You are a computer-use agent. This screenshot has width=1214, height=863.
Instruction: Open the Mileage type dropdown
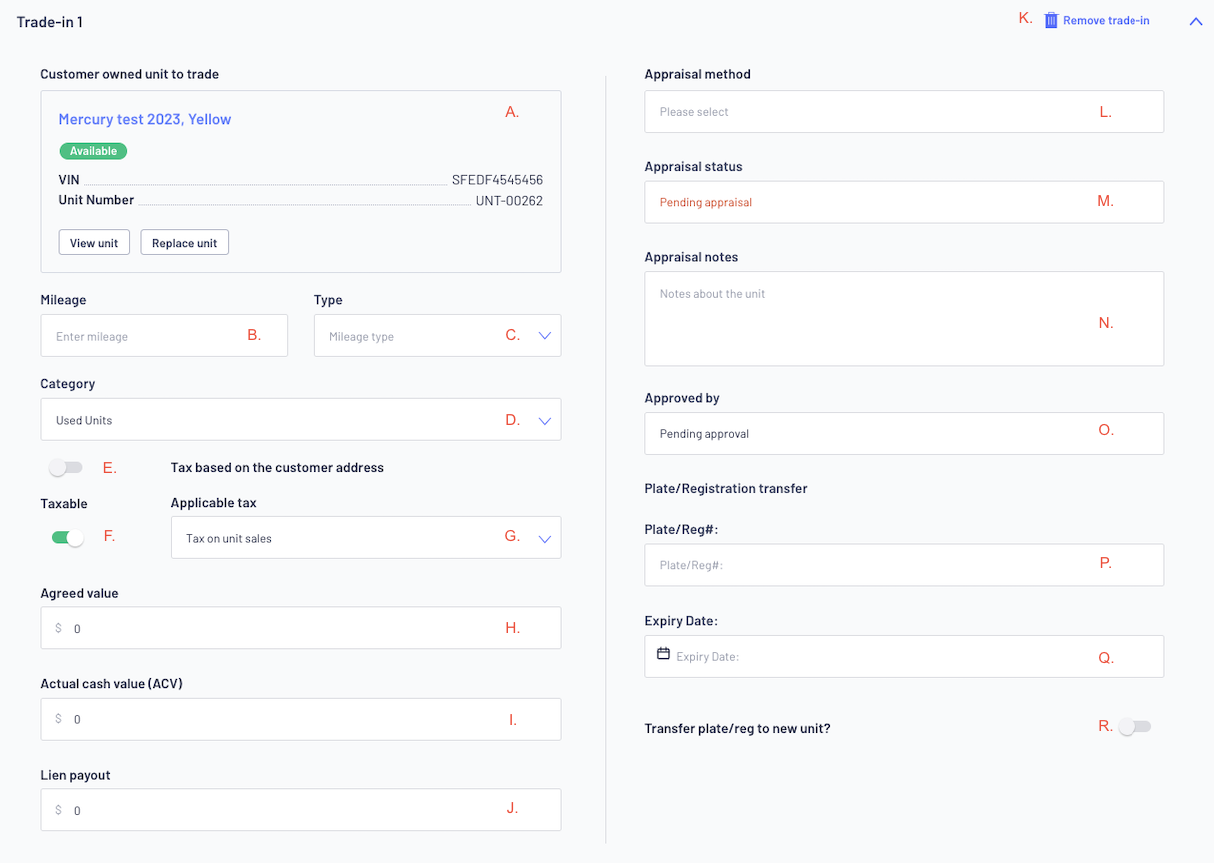437,336
